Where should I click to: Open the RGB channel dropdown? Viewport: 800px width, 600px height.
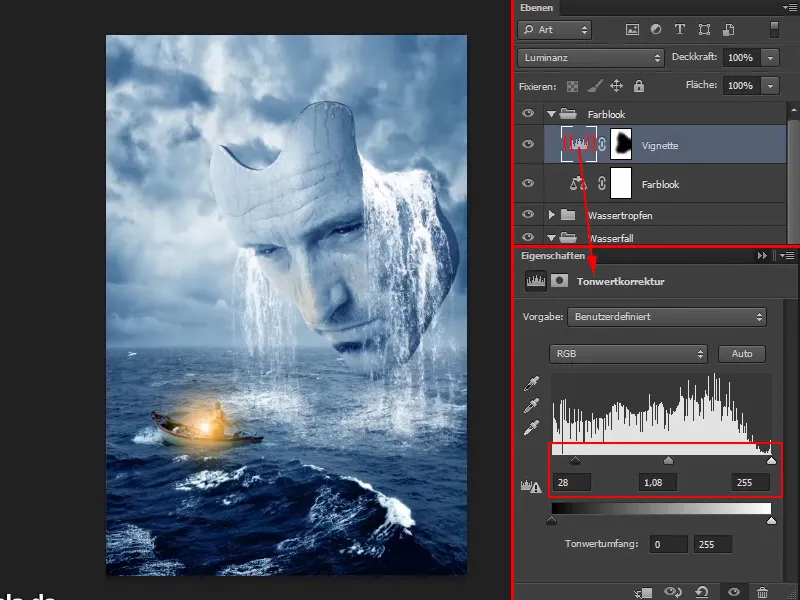tap(628, 354)
